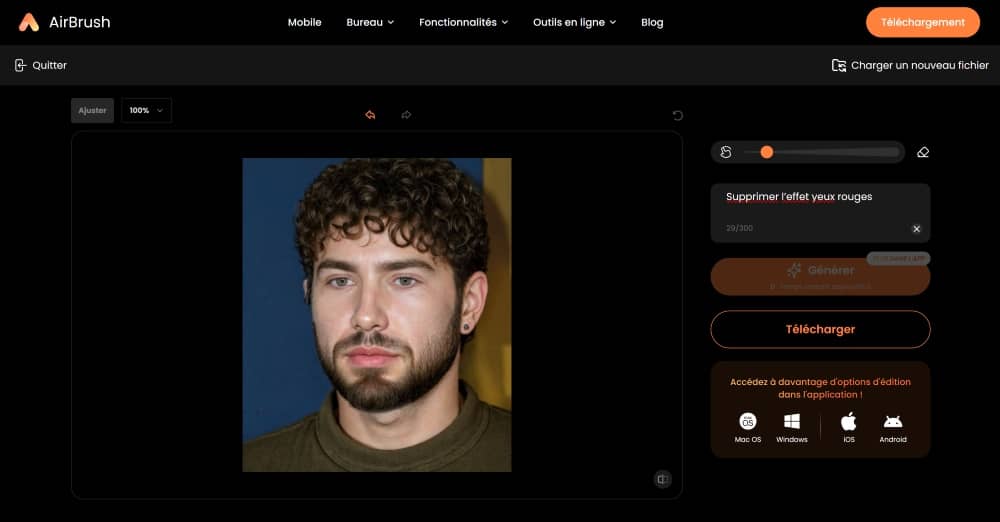Click the brush size slider handle

766,152
